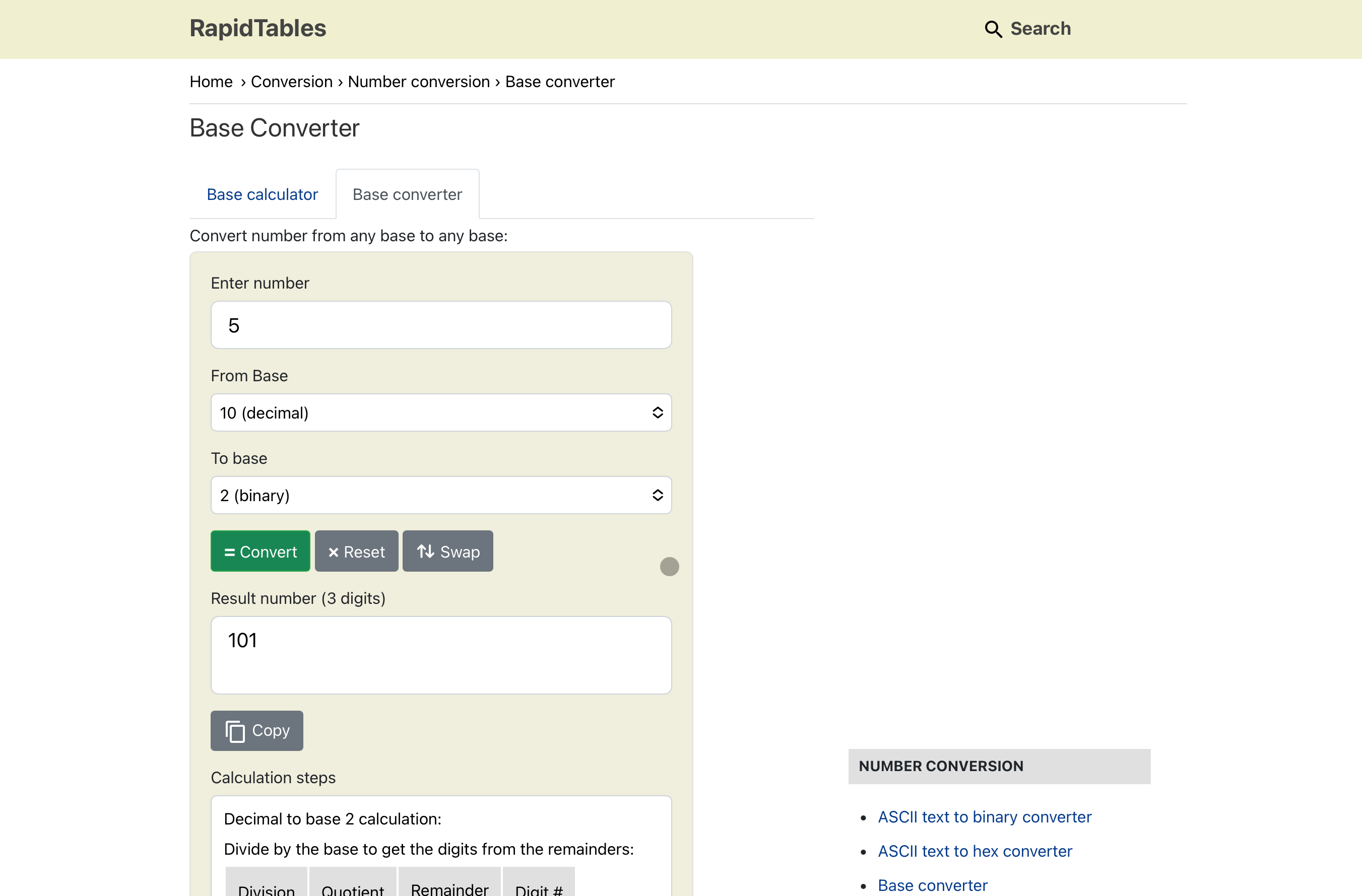Click the To base dropdown arrows
The width and height of the screenshot is (1362, 896).
(658, 495)
